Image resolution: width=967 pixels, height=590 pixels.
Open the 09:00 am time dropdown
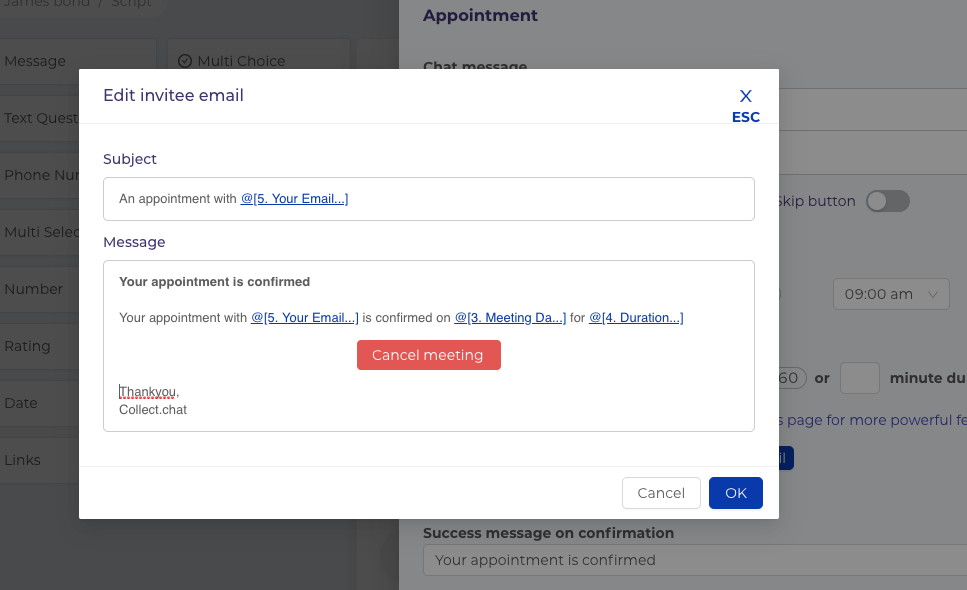click(891, 294)
